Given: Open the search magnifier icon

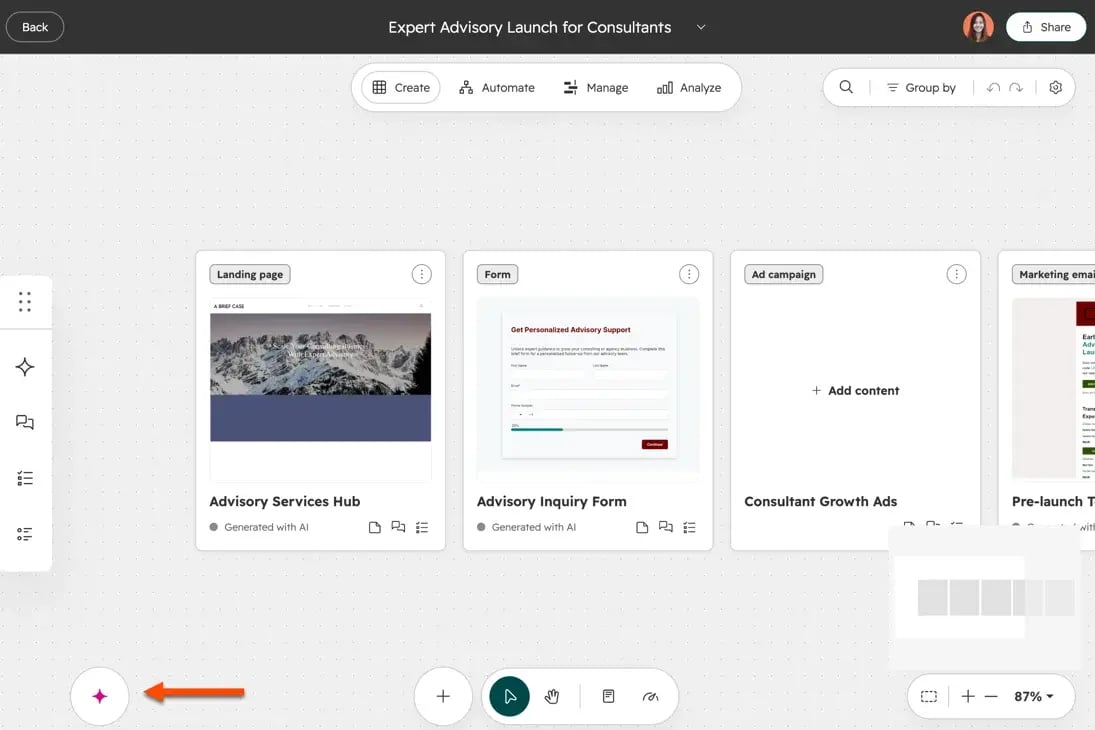Looking at the screenshot, I should click(846, 87).
